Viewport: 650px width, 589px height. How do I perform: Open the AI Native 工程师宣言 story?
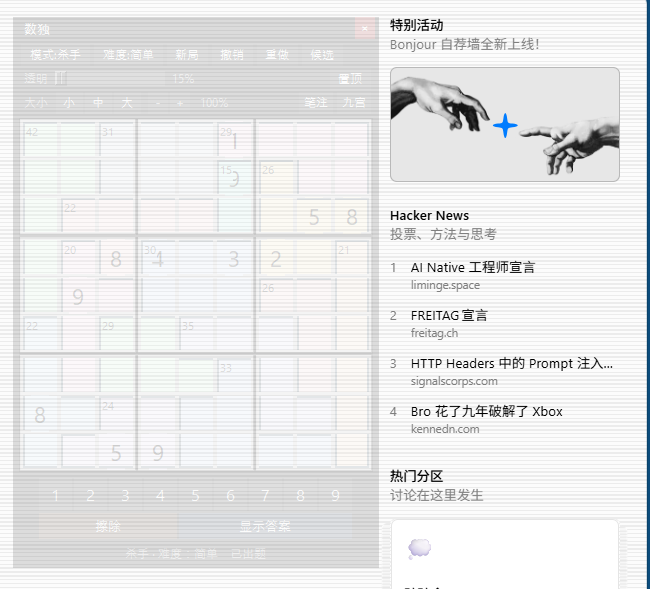(473, 267)
